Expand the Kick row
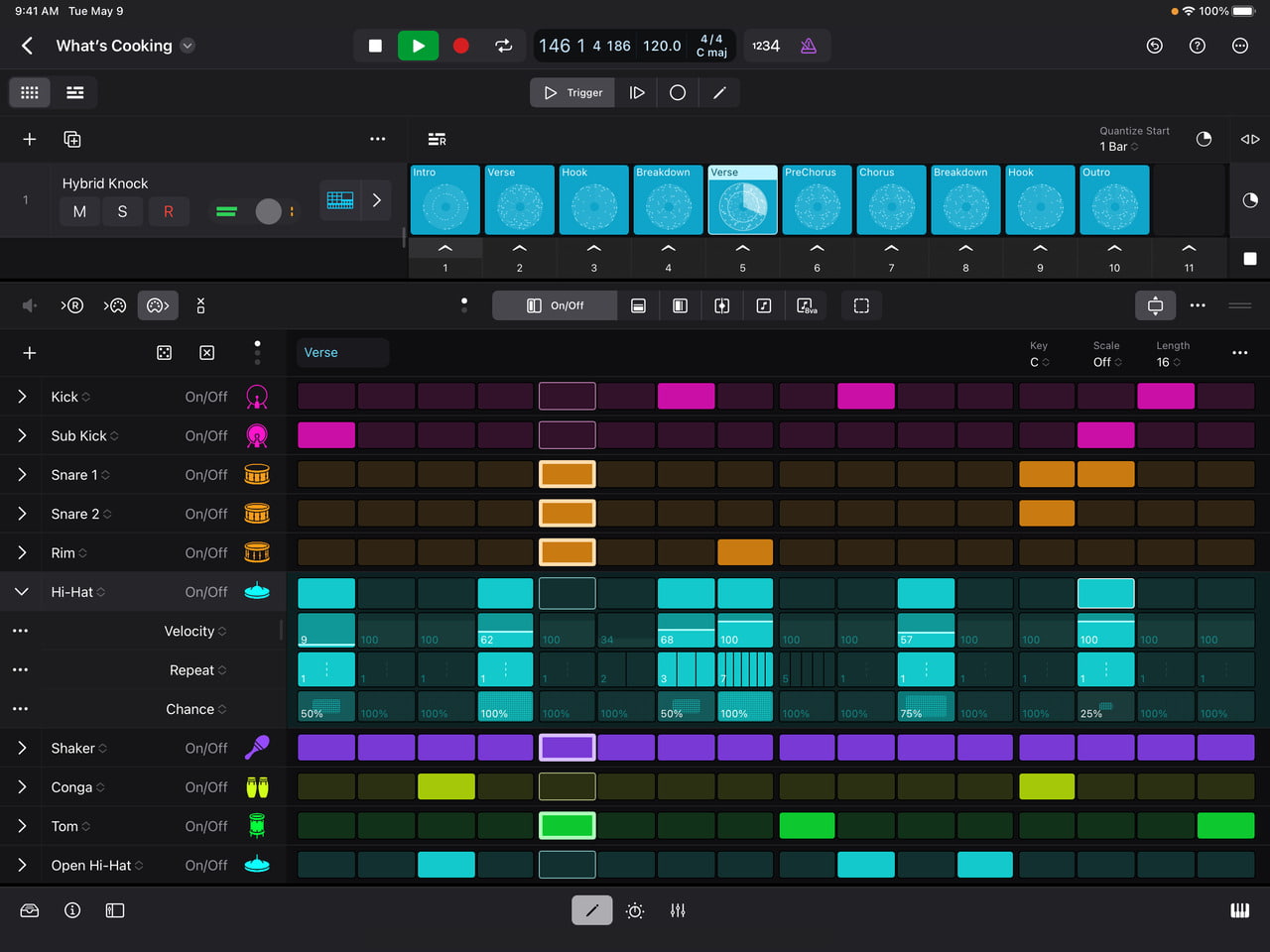Image resolution: width=1270 pixels, height=952 pixels. [x=21, y=396]
